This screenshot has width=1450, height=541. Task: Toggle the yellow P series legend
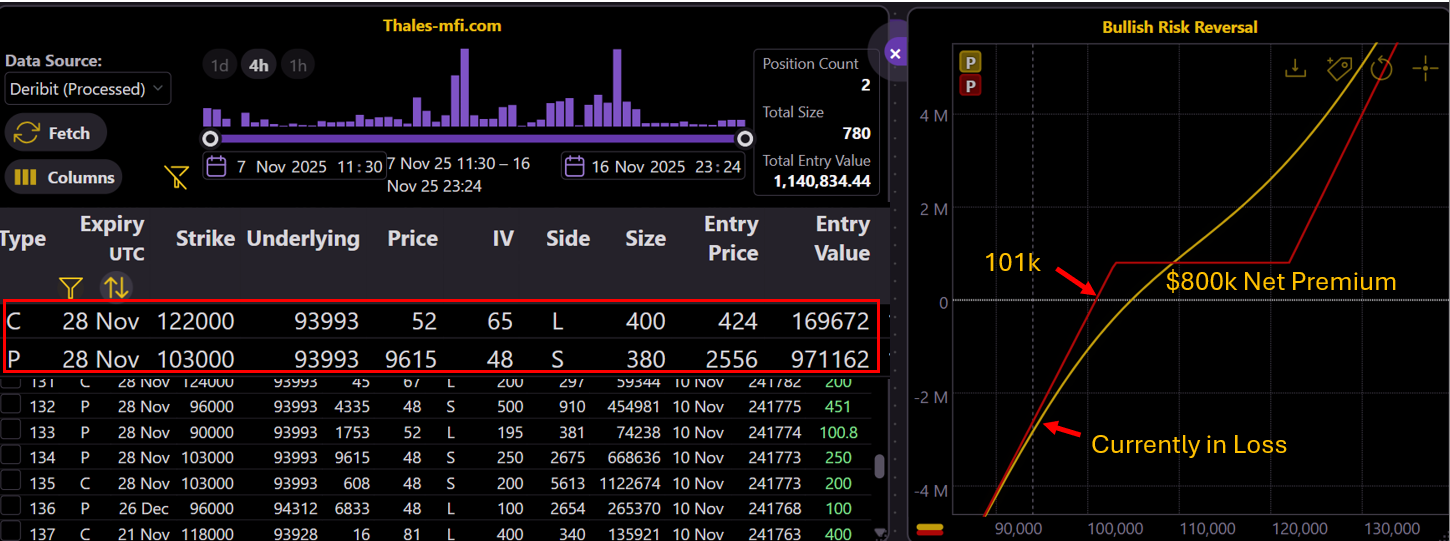coord(969,62)
